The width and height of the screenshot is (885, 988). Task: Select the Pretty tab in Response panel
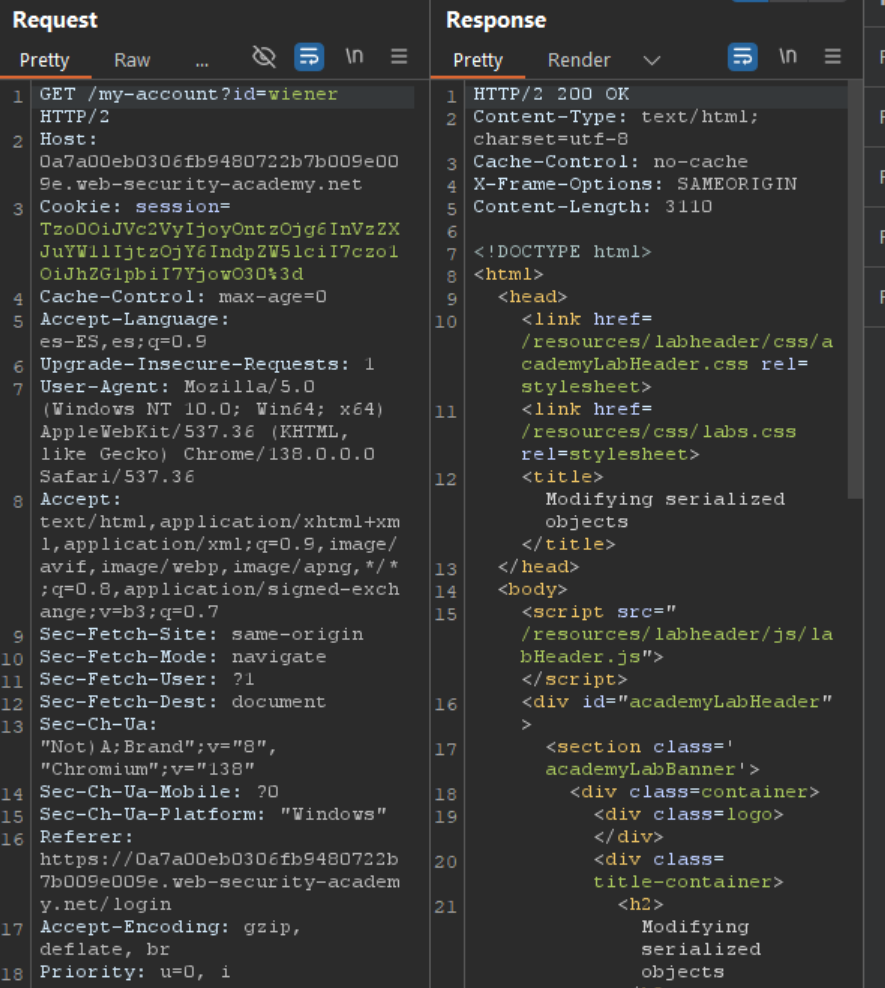click(478, 60)
